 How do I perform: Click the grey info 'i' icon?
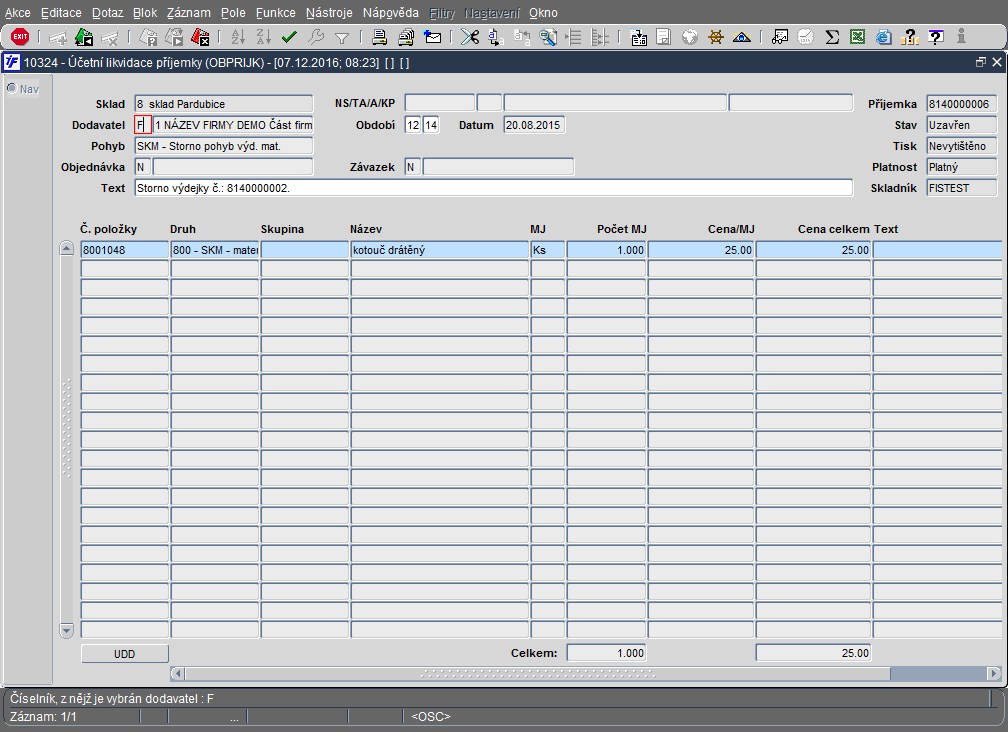(961, 37)
